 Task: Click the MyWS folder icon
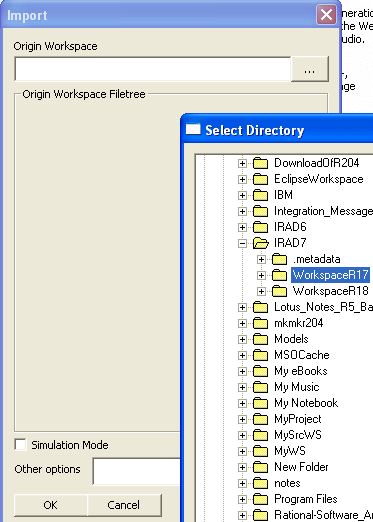click(260, 451)
